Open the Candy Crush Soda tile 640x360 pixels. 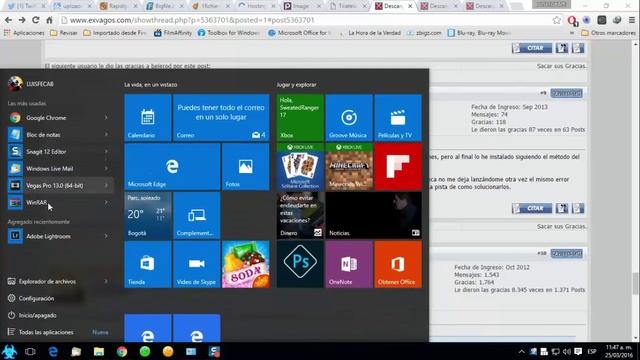pyautogui.click(x=246, y=264)
